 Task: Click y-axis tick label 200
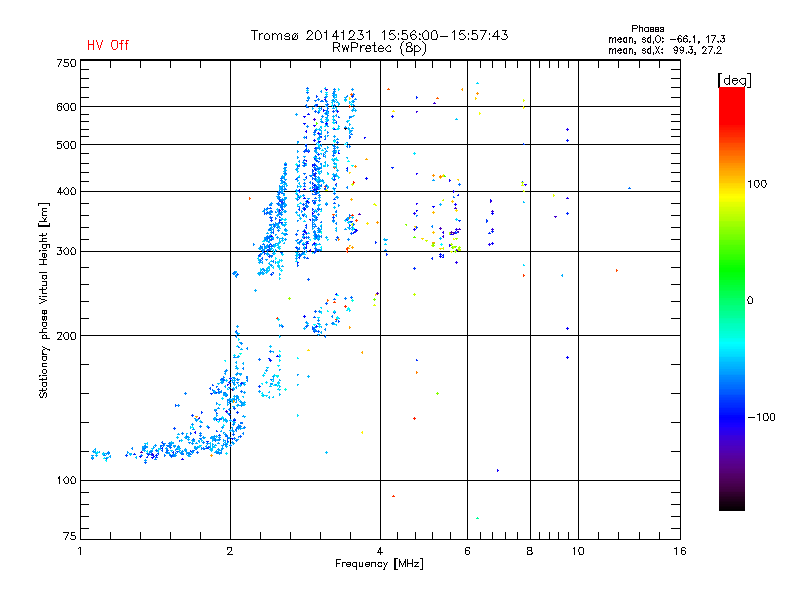click(66, 336)
